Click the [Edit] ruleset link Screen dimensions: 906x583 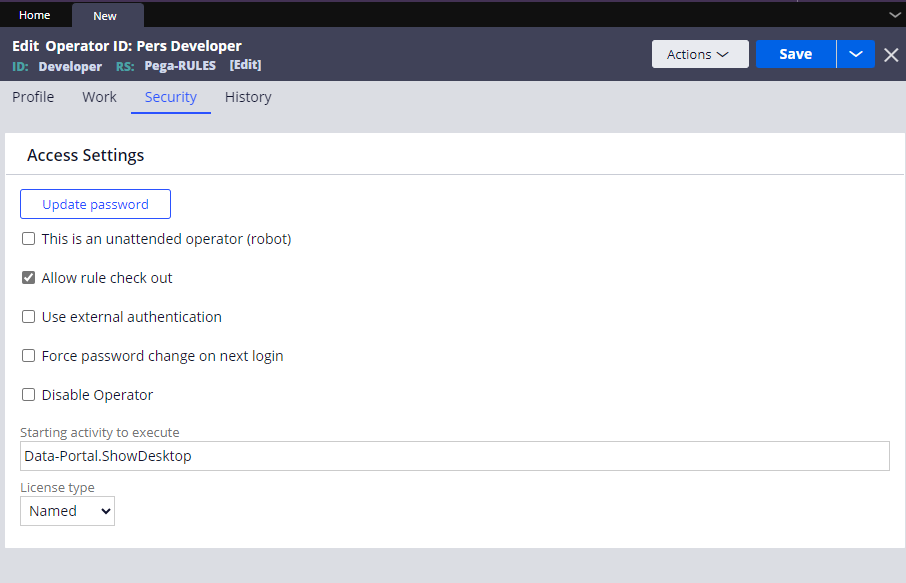pyautogui.click(x=245, y=65)
